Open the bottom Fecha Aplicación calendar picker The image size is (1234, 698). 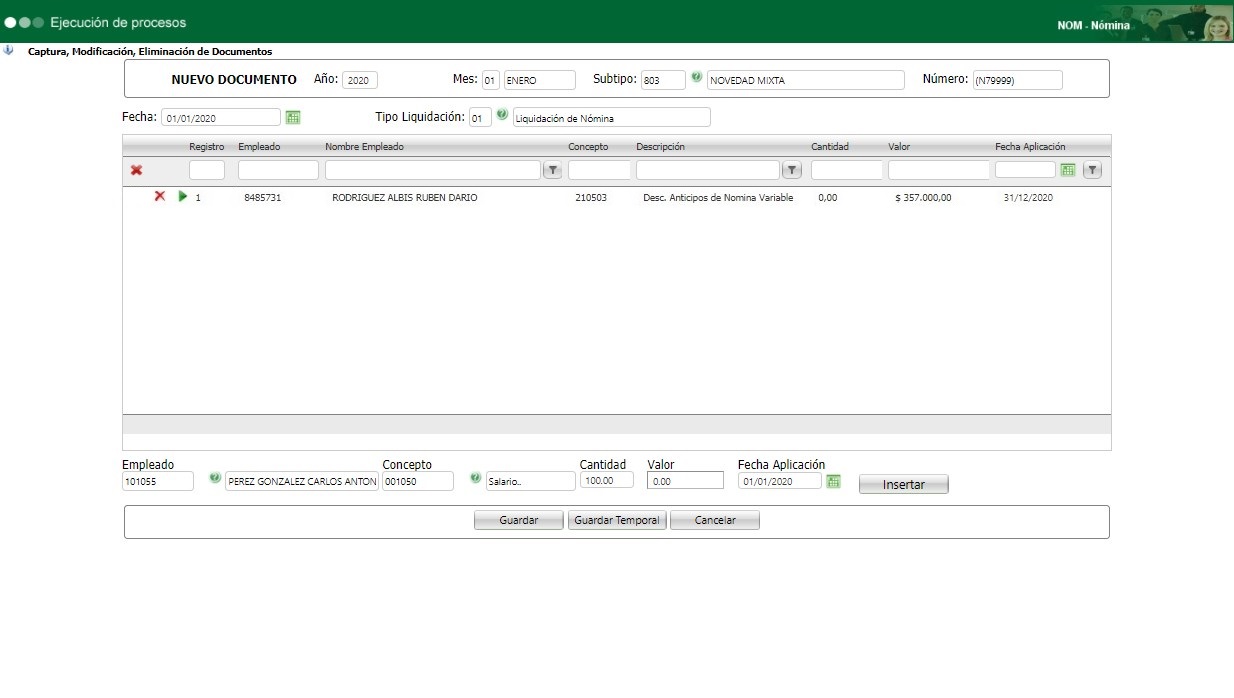click(834, 481)
